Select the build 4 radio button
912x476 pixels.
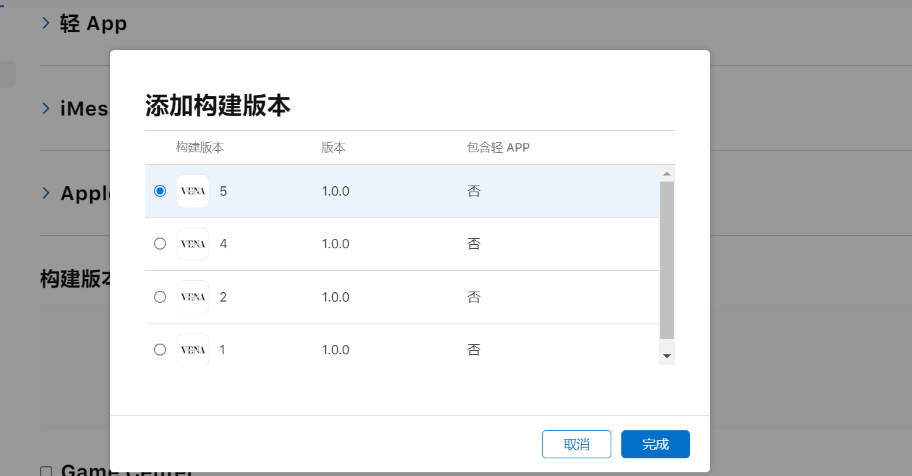160,244
